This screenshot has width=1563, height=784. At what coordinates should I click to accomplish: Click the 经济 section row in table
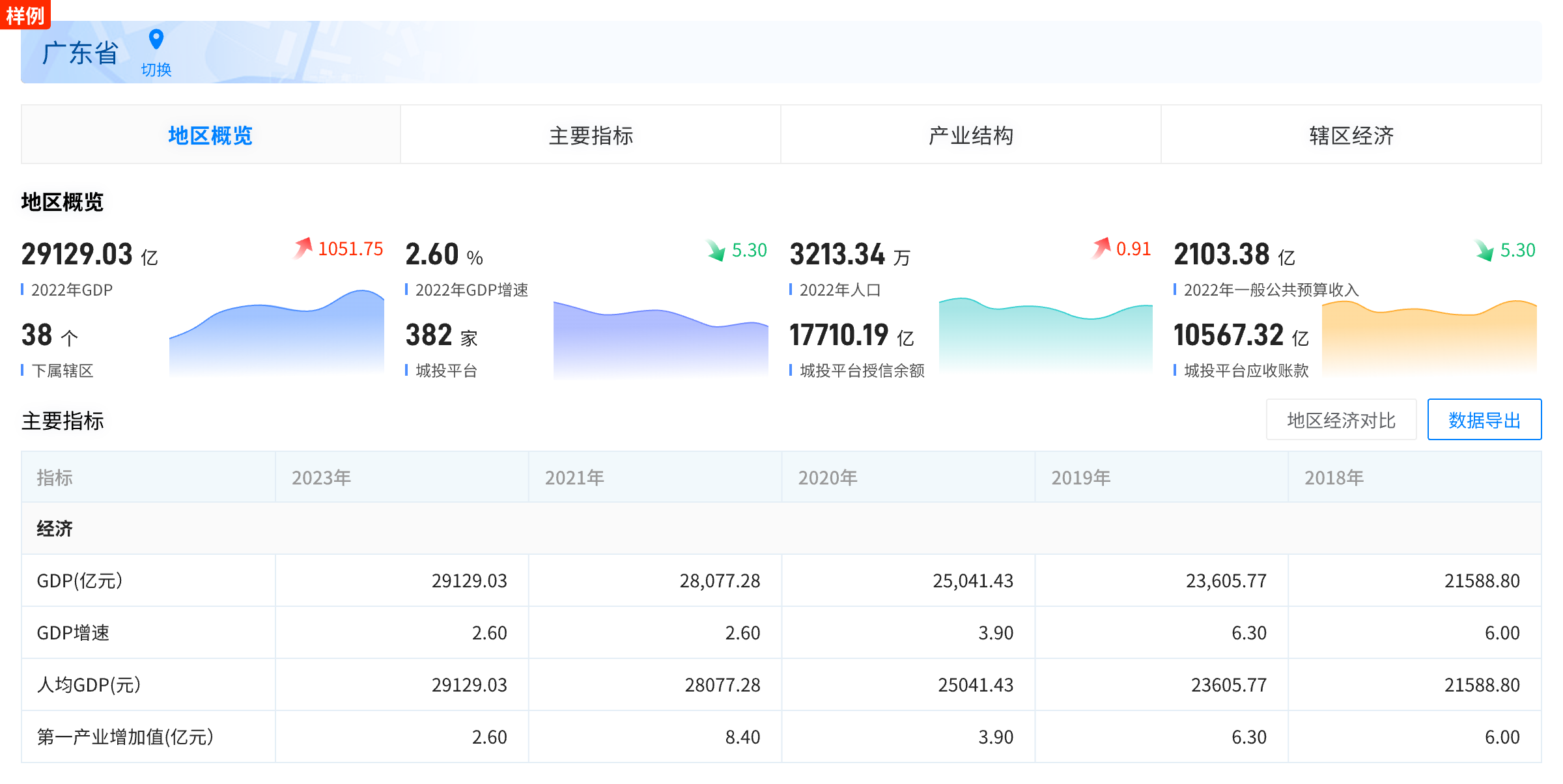(x=55, y=528)
